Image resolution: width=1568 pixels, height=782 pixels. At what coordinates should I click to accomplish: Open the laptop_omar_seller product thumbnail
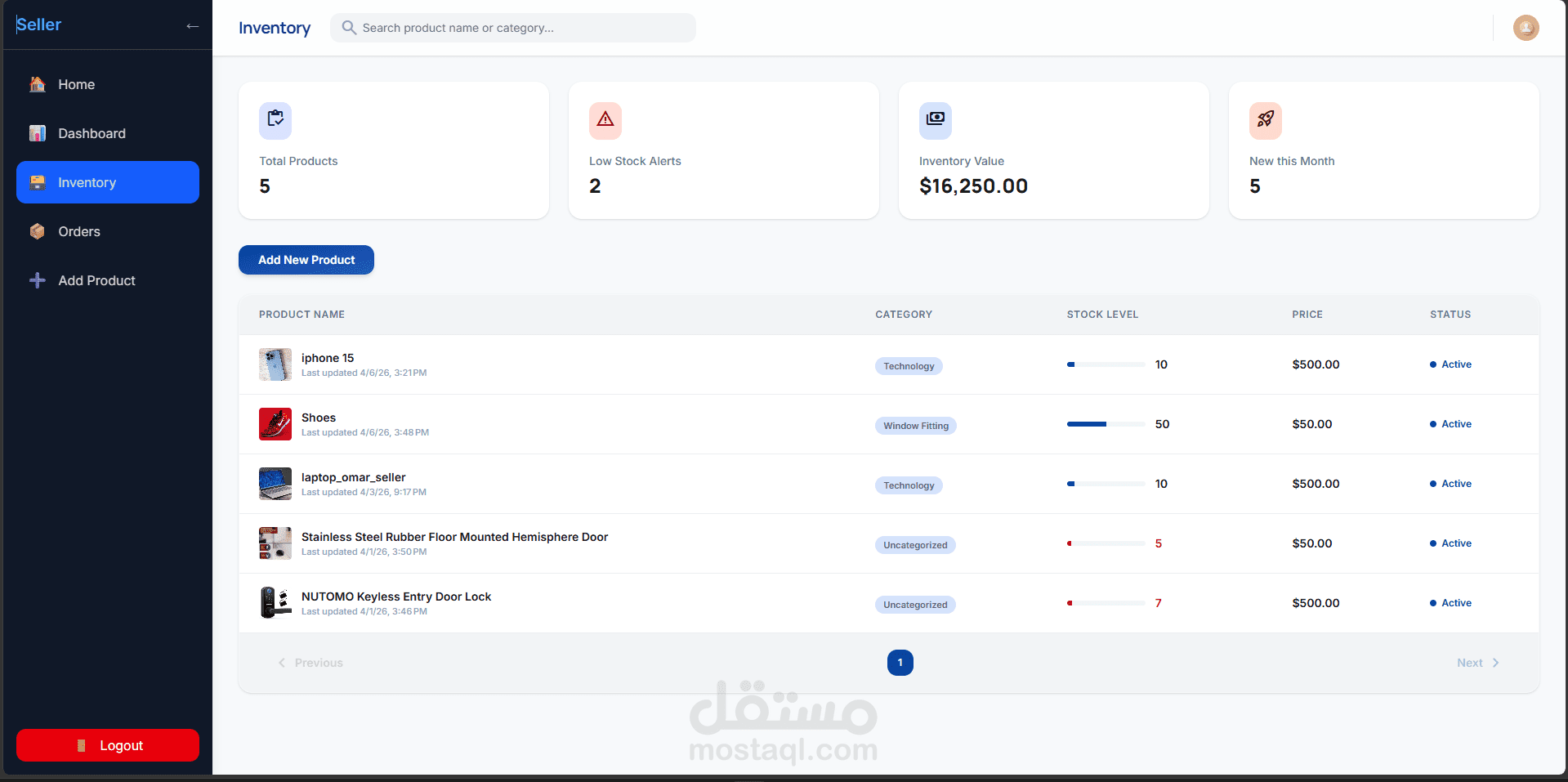(275, 484)
